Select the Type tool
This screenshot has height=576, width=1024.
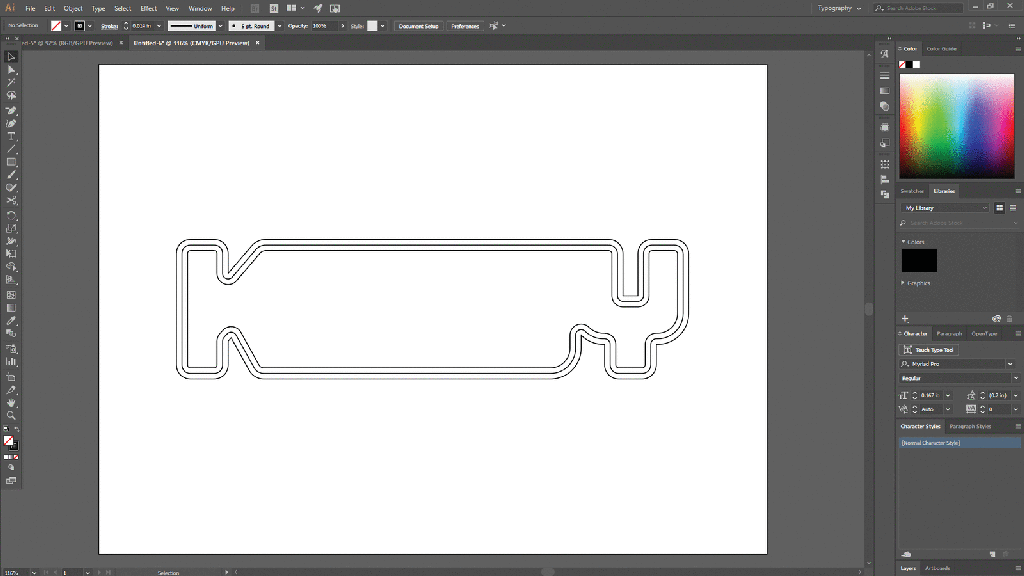[x=11, y=136]
